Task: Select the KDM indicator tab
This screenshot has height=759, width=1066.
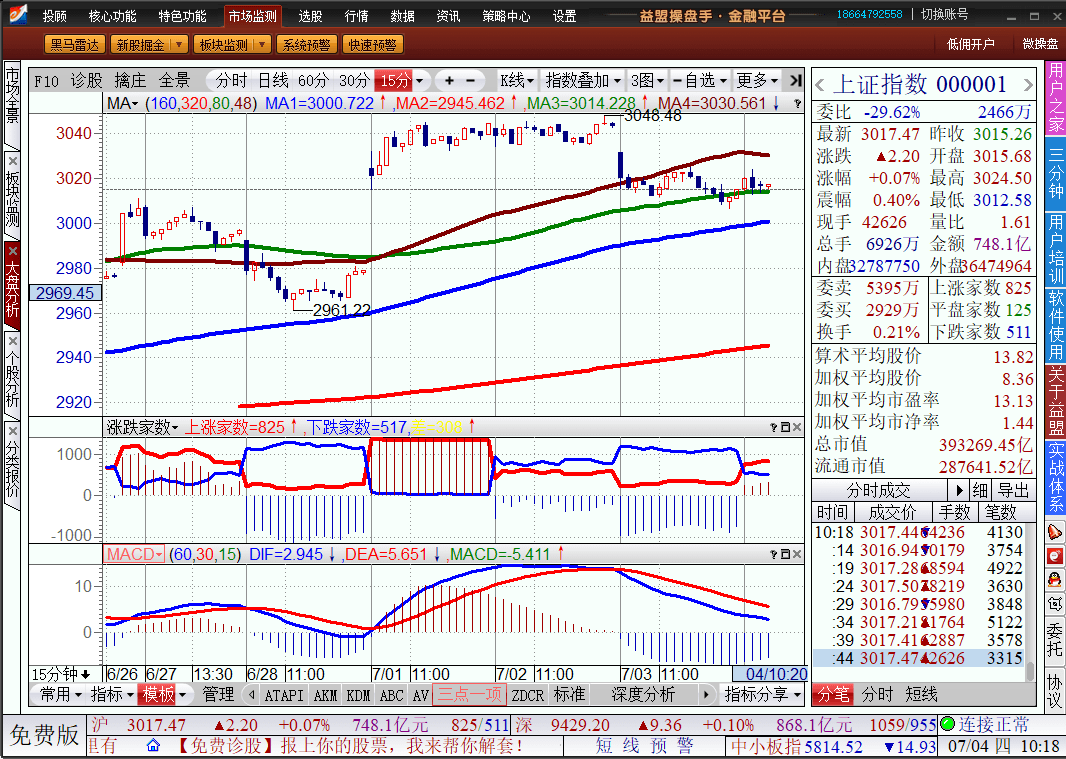Action: click(x=358, y=695)
